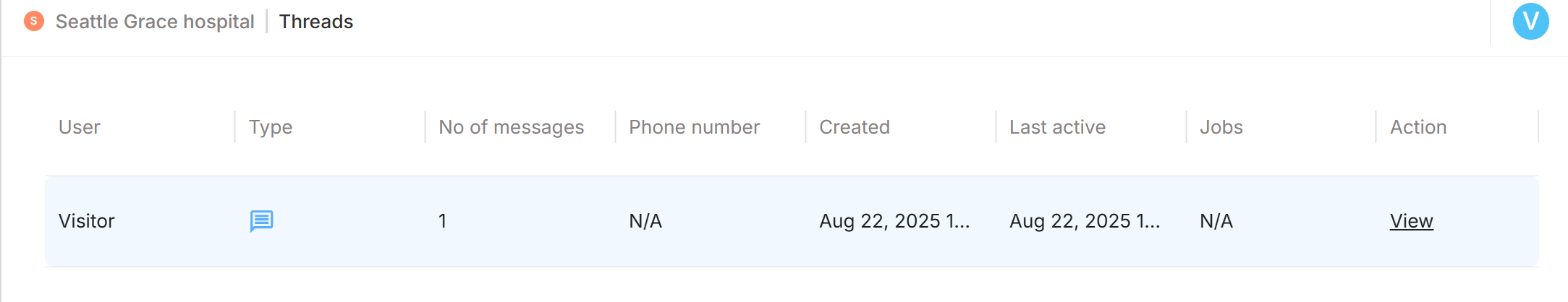Click the Action column header
Viewport: 1568px width, 302px height.
click(1417, 127)
